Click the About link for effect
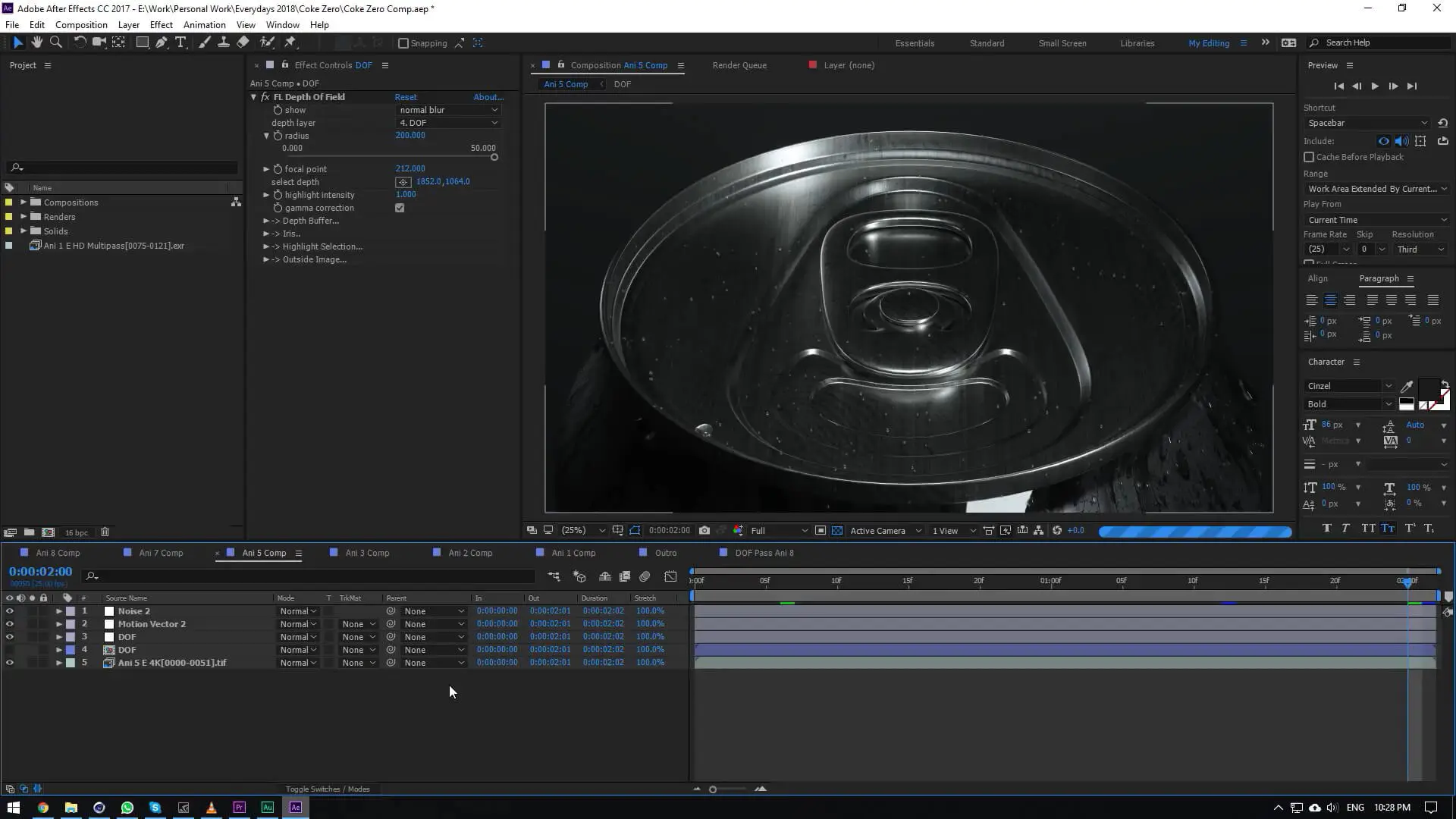The image size is (1456, 819). [488, 97]
